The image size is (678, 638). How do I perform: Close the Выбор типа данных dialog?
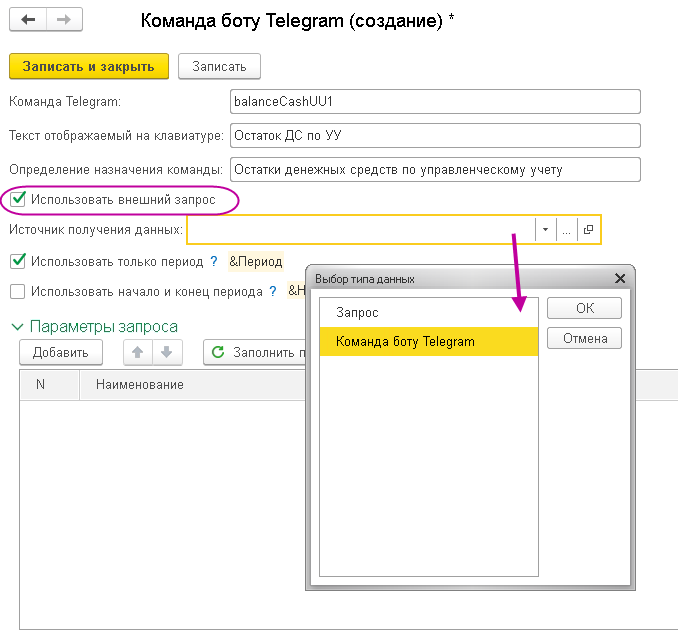point(620,279)
